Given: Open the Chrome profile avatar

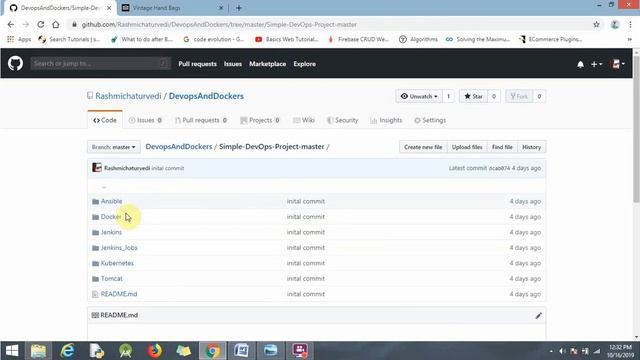Looking at the screenshot, I should click(615, 24).
